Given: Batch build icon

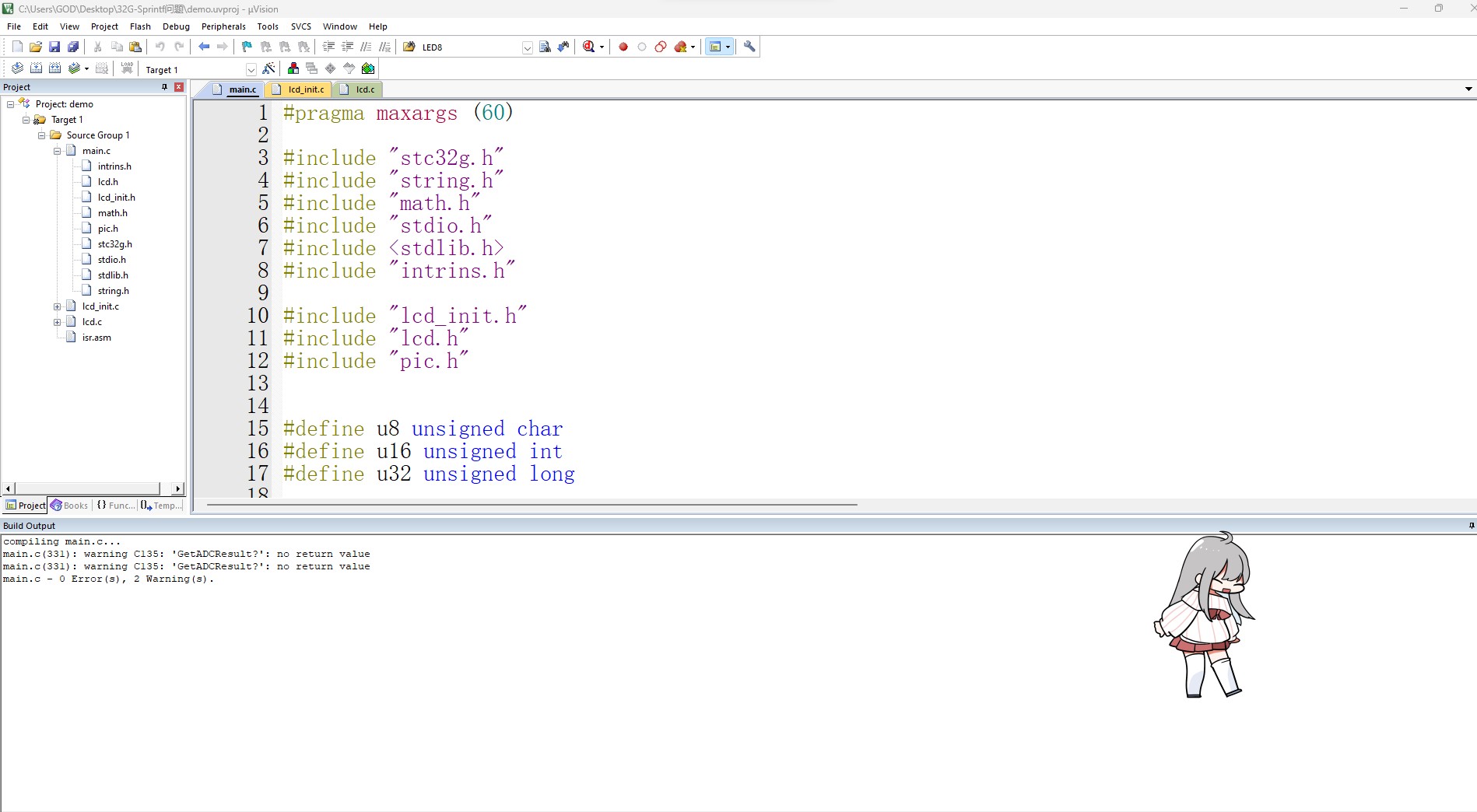Looking at the screenshot, I should pyautogui.click(x=74, y=68).
